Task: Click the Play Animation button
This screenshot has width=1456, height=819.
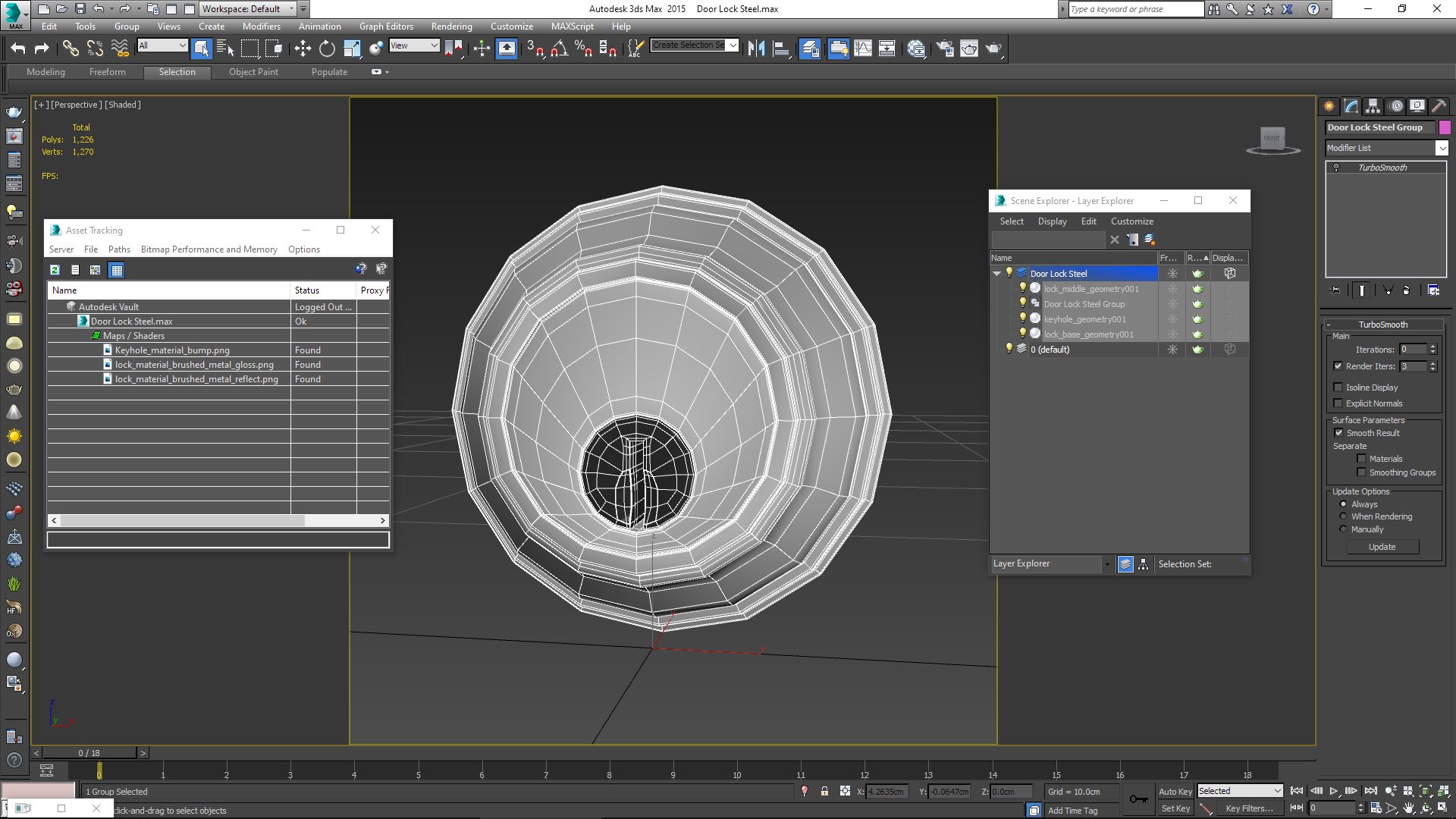Action: [1334, 791]
